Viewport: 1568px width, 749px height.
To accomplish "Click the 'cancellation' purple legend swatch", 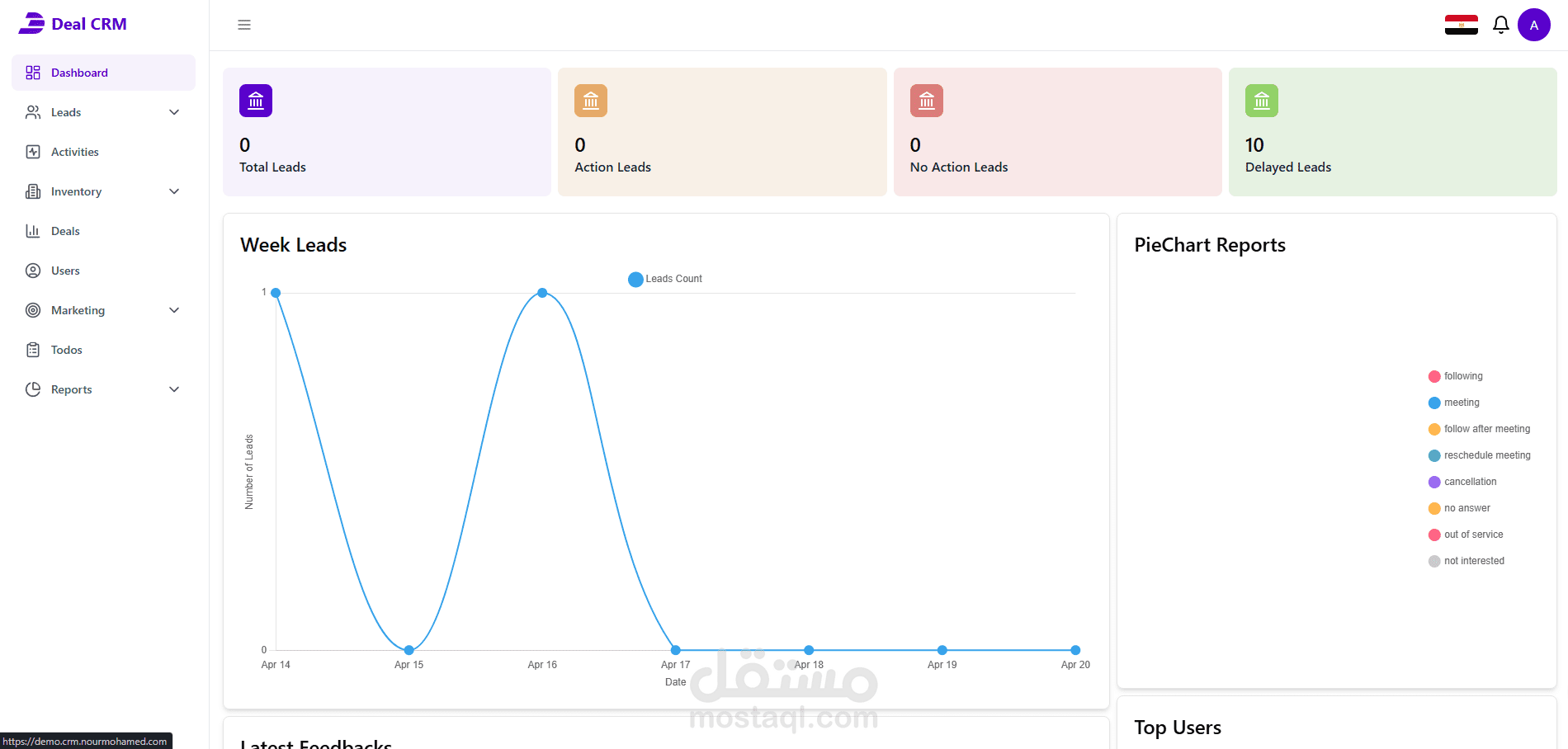I will [1434, 482].
